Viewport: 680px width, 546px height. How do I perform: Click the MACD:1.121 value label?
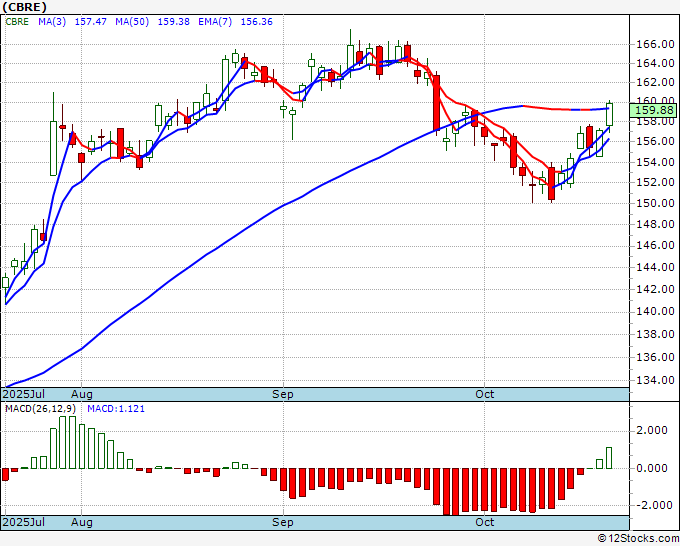[x=116, y=409]
